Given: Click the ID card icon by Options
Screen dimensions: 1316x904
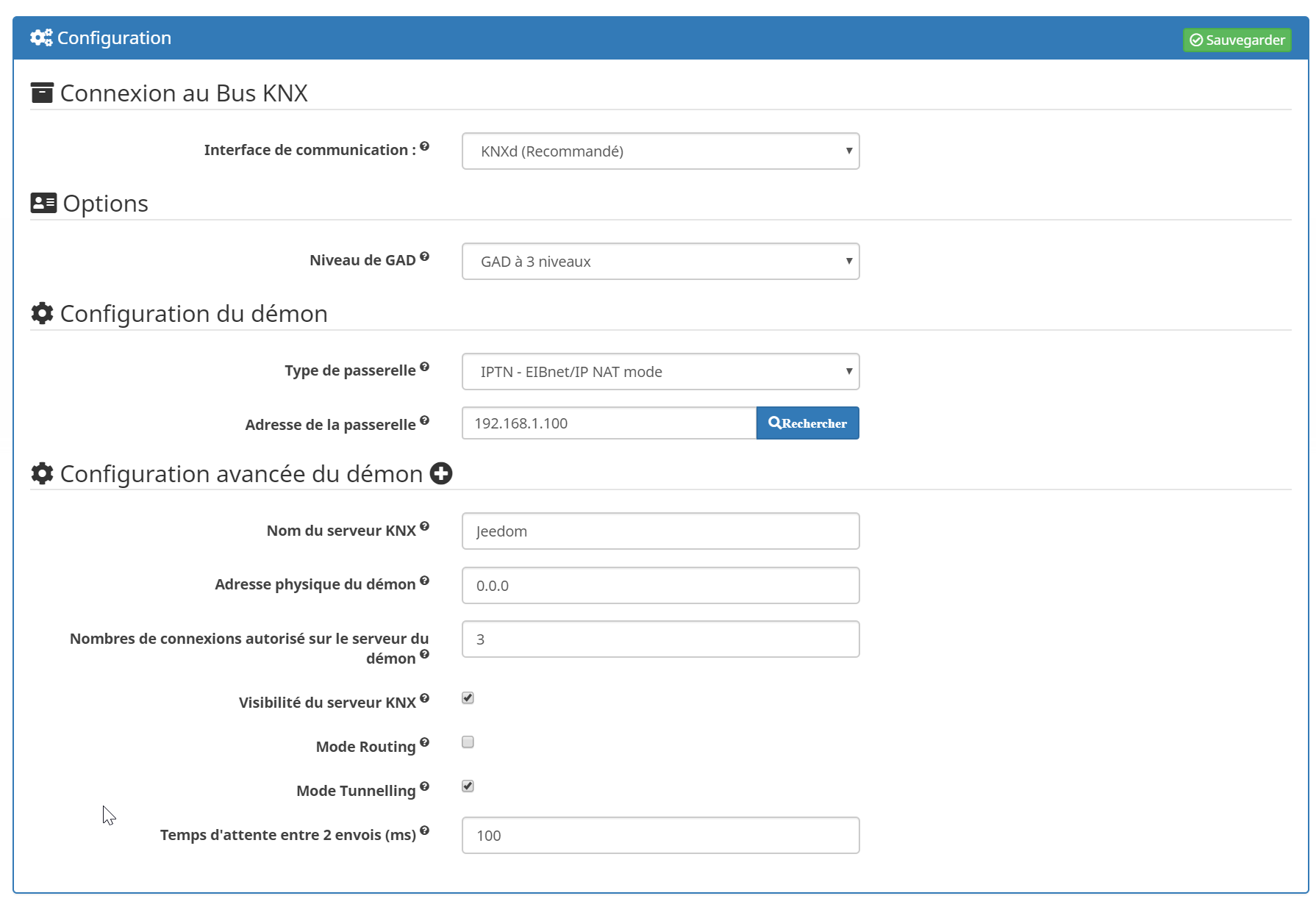Looking at the screenshot, I should 43,203.
